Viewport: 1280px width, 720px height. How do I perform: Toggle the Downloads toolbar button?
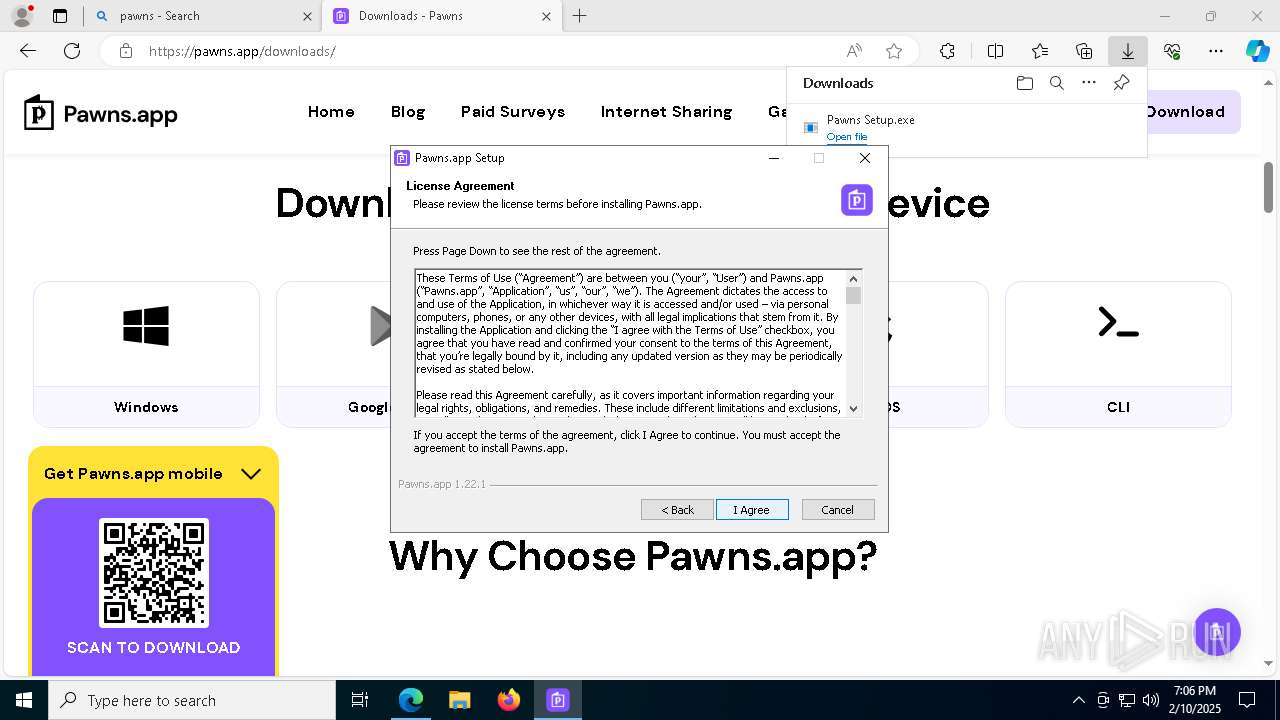click(1128, 51)
